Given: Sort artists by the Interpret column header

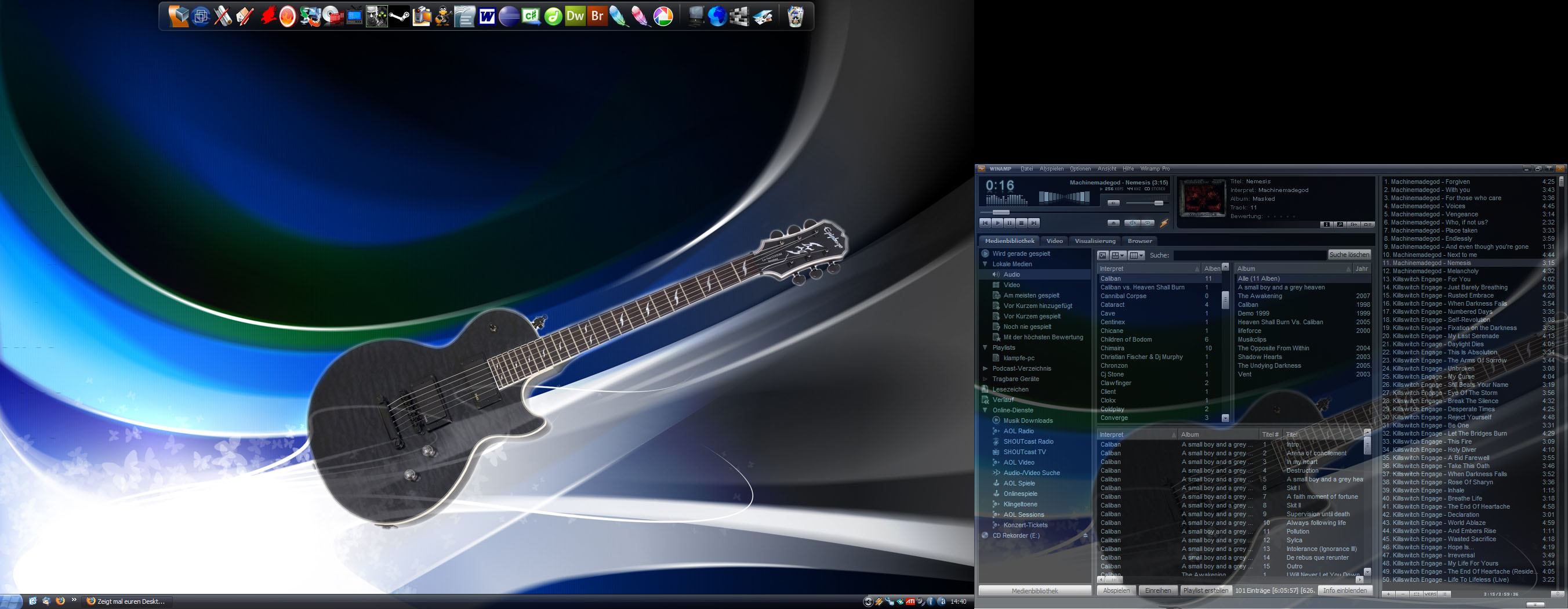Looking at the screenshot, I should 1149,269.
